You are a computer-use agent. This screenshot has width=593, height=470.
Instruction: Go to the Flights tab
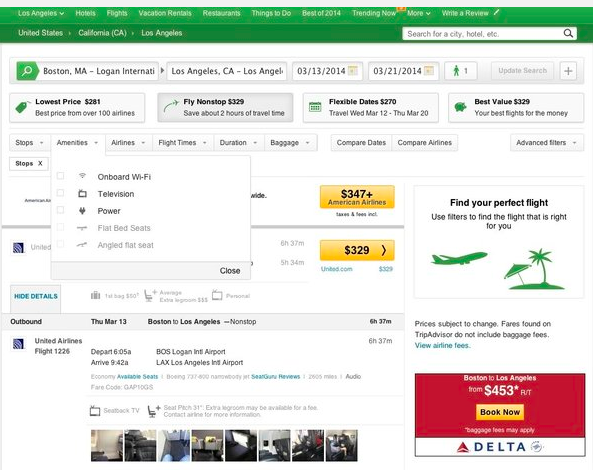pos(117,13)
